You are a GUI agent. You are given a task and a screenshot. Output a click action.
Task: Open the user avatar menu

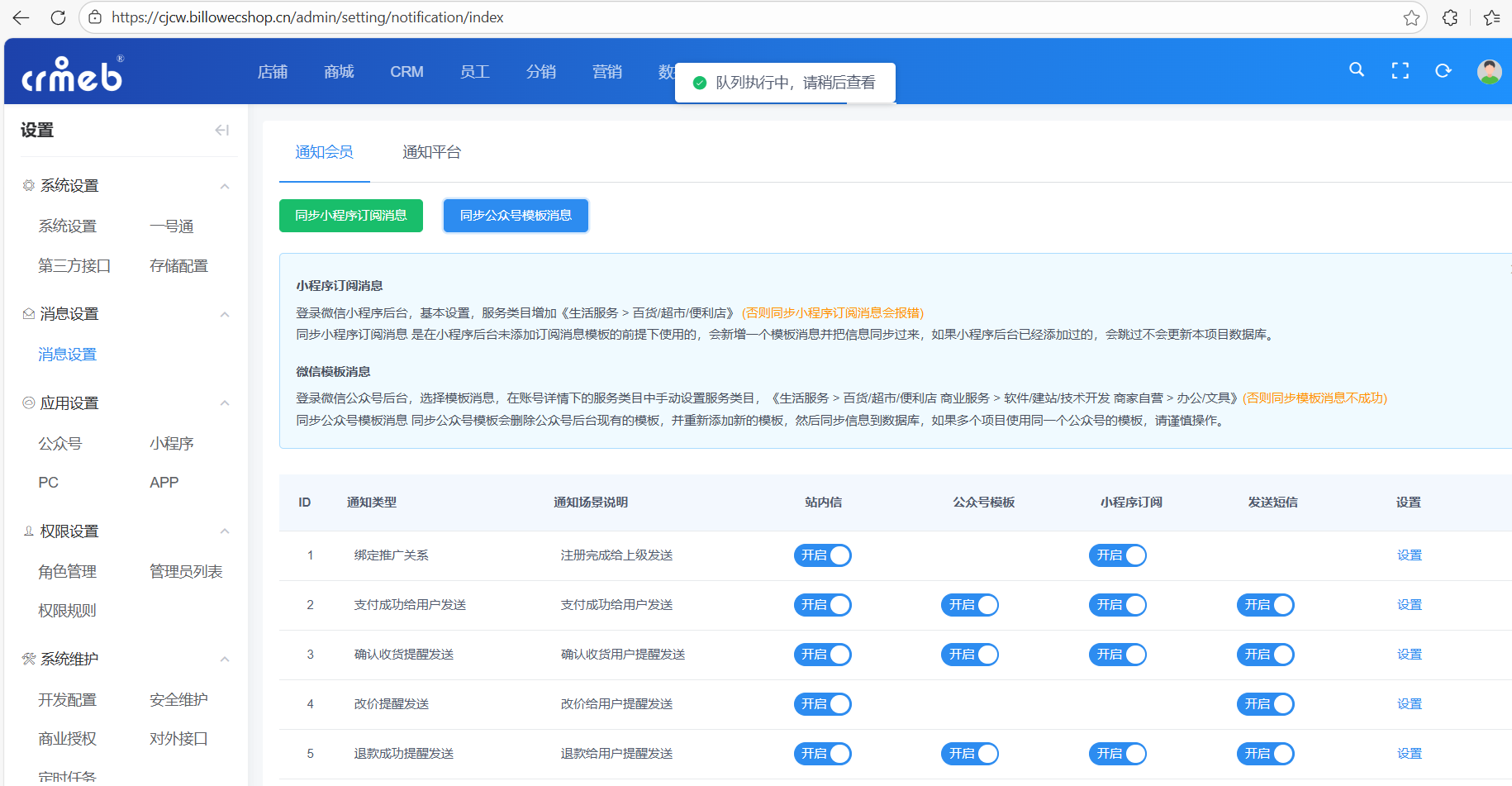tap(1489, 72)
